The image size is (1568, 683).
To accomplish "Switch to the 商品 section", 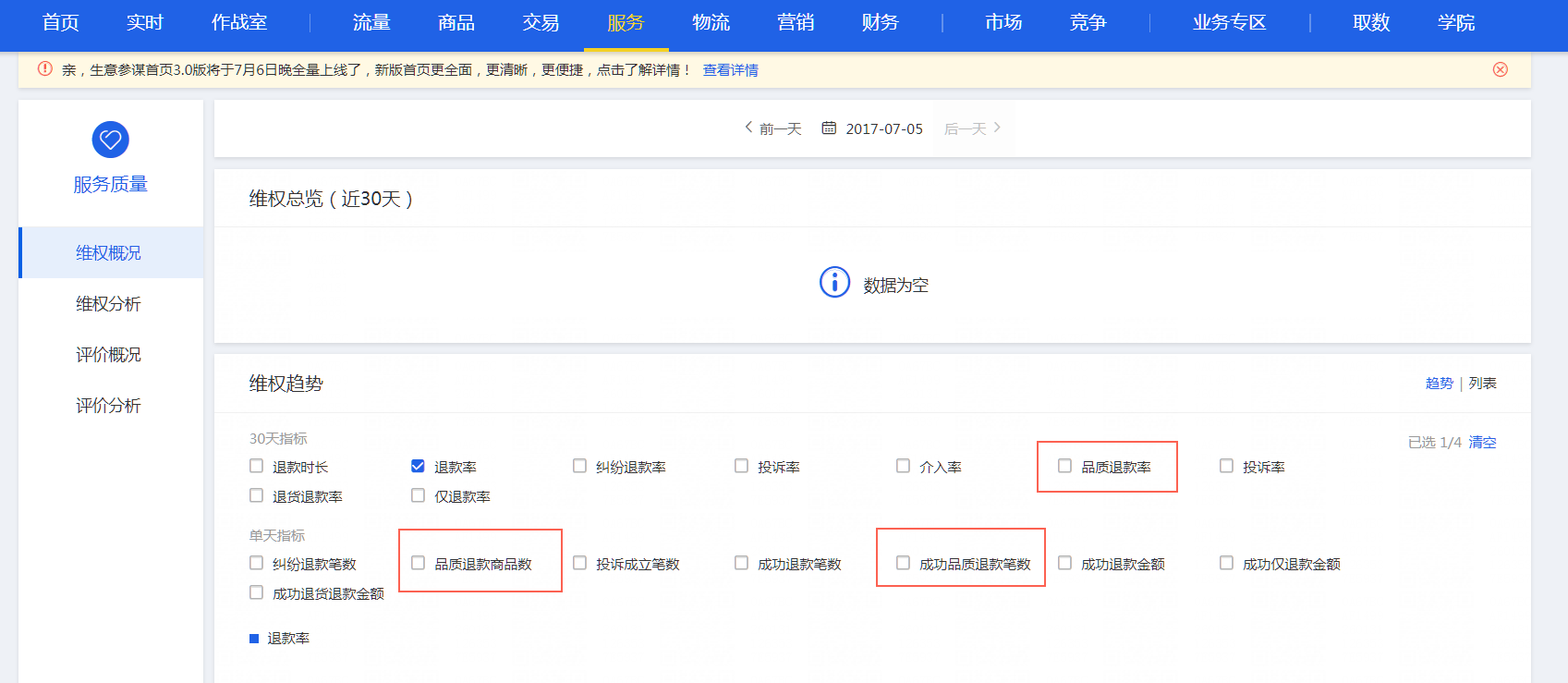I will 456,22.
